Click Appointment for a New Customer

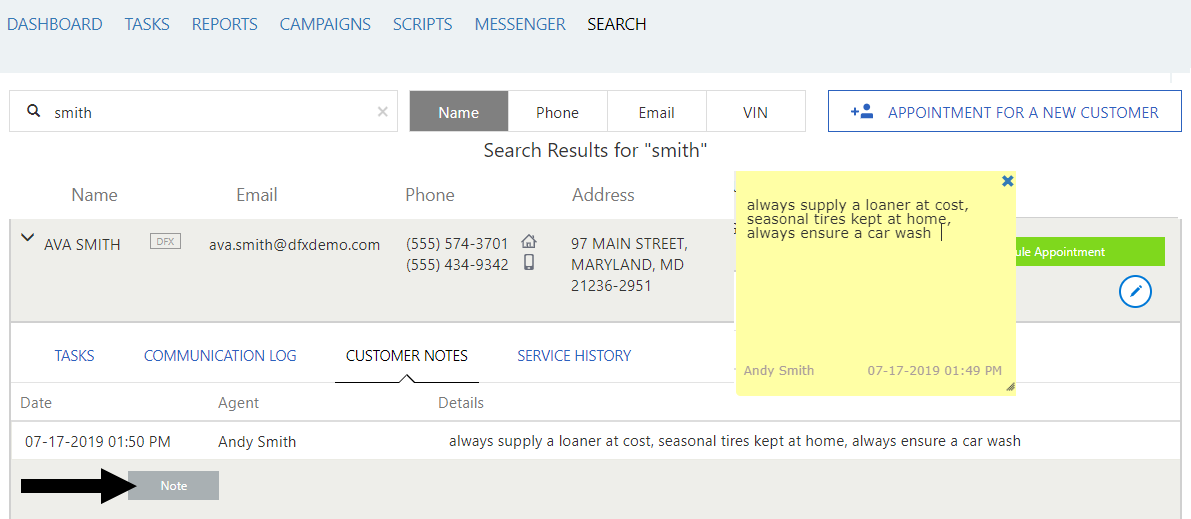tap(1003, 112)
